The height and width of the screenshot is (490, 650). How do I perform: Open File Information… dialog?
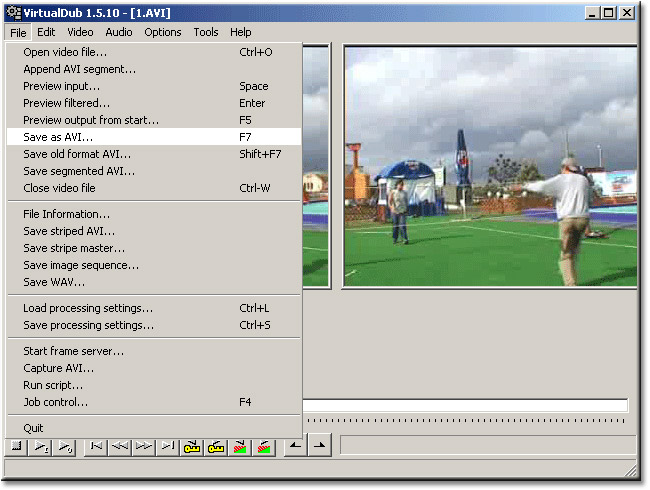pyautogui.click(x=154, y=214)
